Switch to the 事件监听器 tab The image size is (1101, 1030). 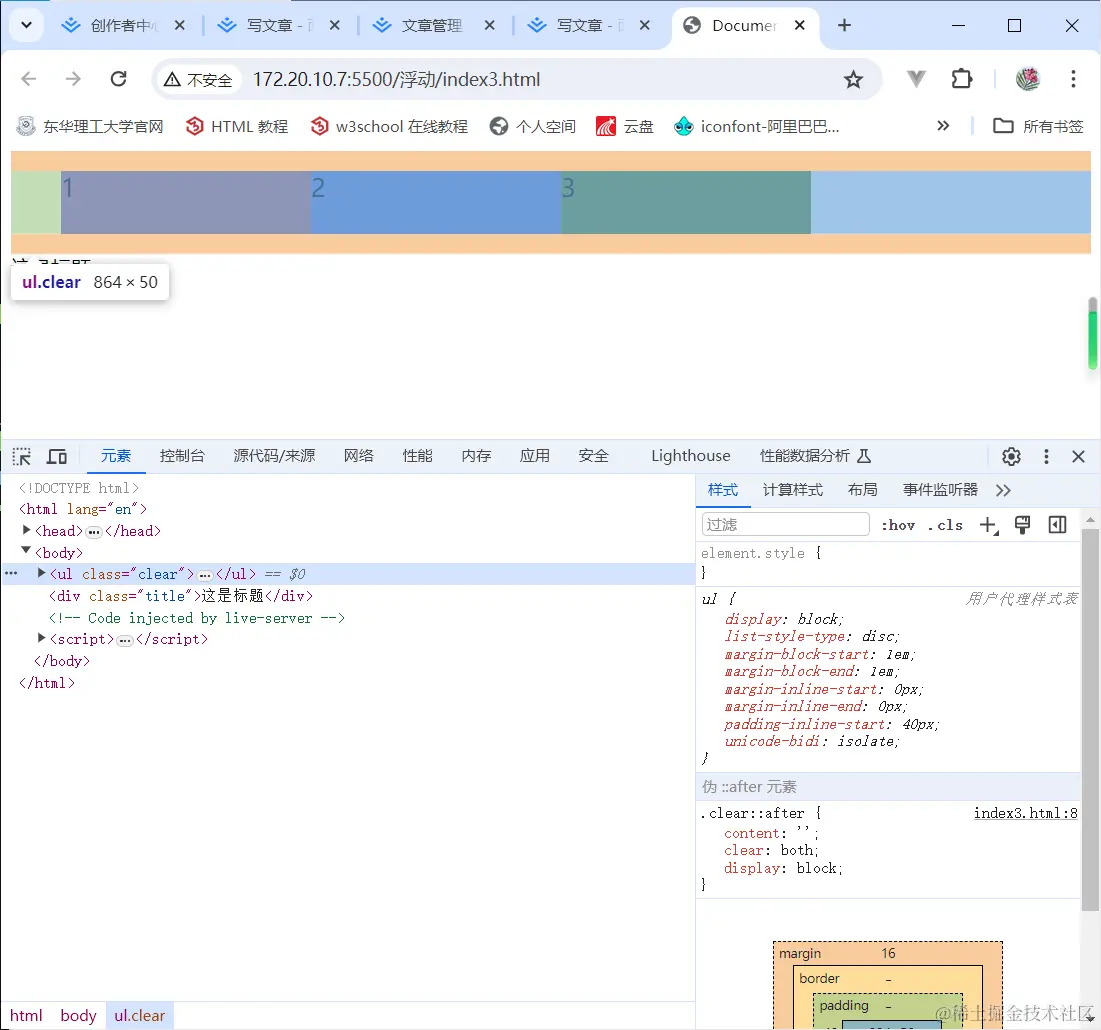[x=940, y=489]
